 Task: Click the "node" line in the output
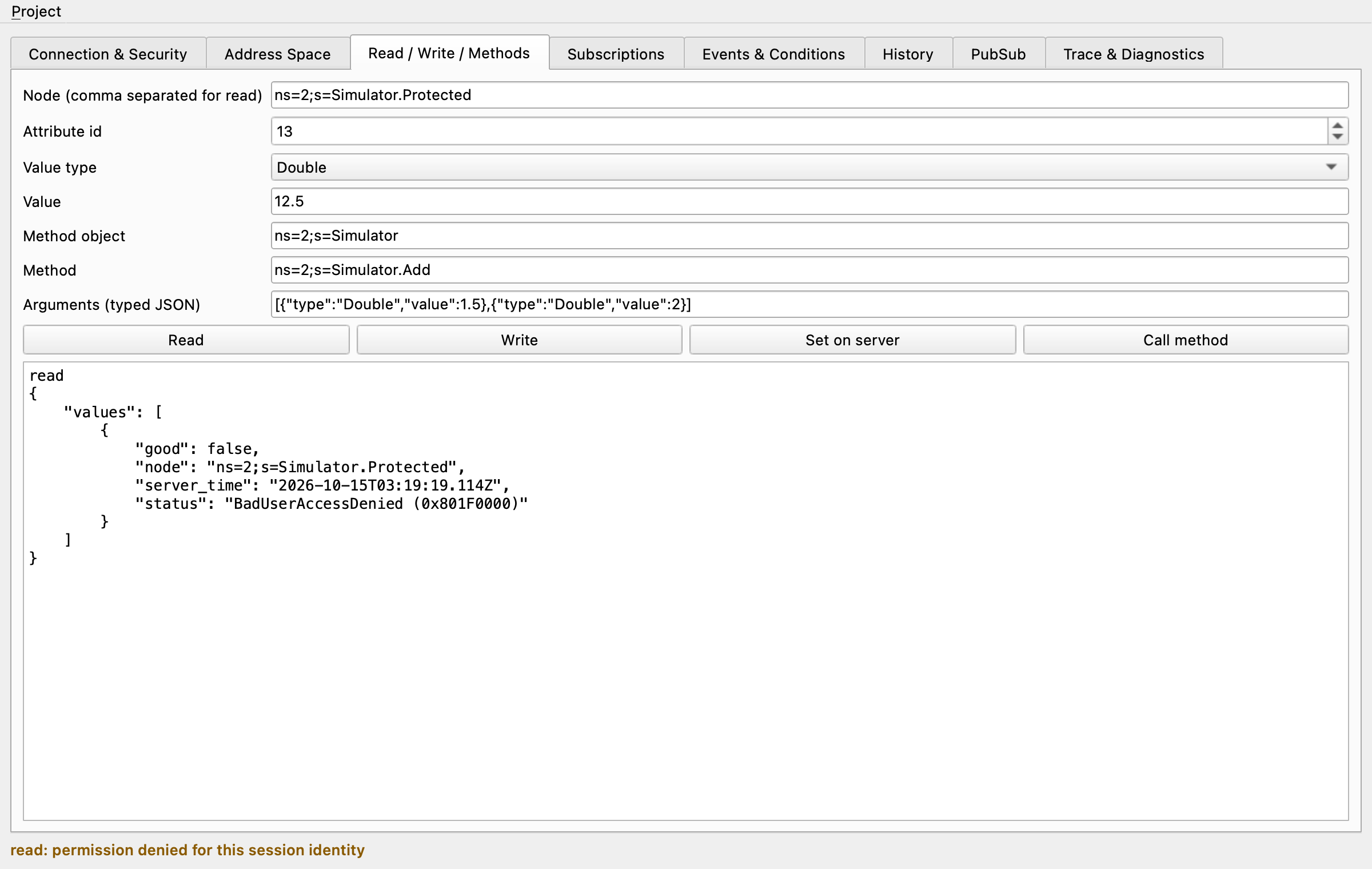(300, 467)
